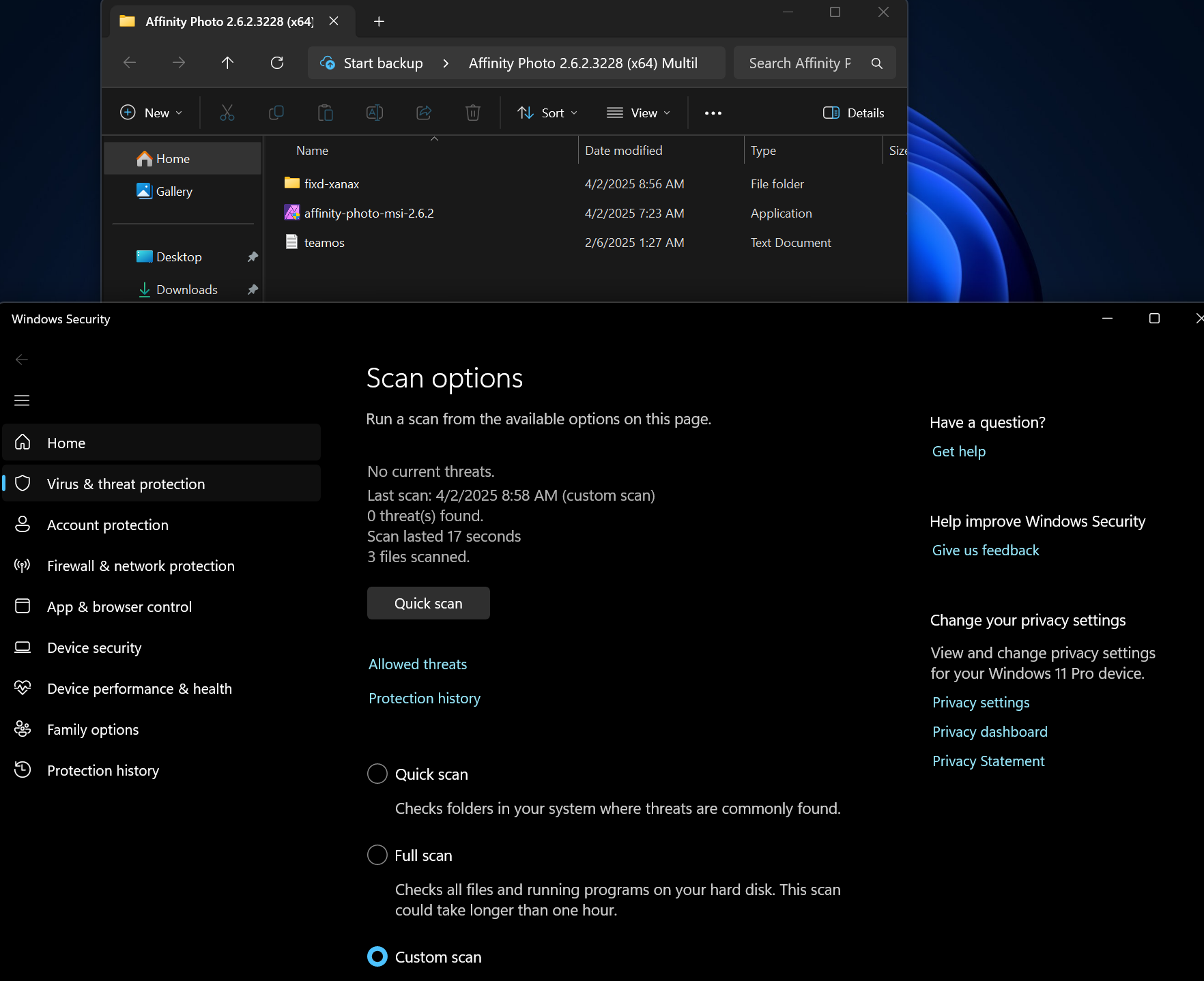Select the fixd-xanax folder row name
Screen dimensions: 1204x981
point(332,184)
